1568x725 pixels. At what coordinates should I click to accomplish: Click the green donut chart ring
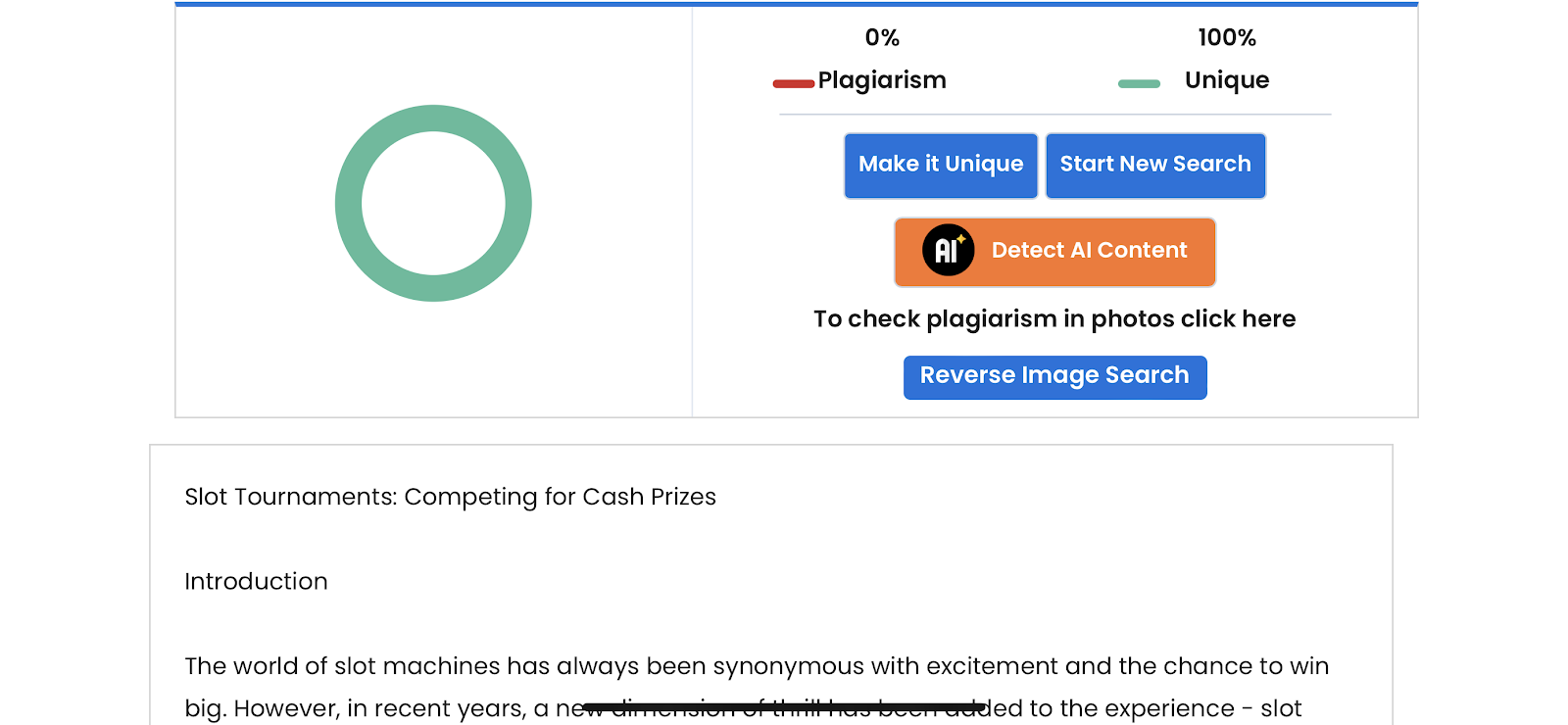pyautogui.click(x=350, y=203)
